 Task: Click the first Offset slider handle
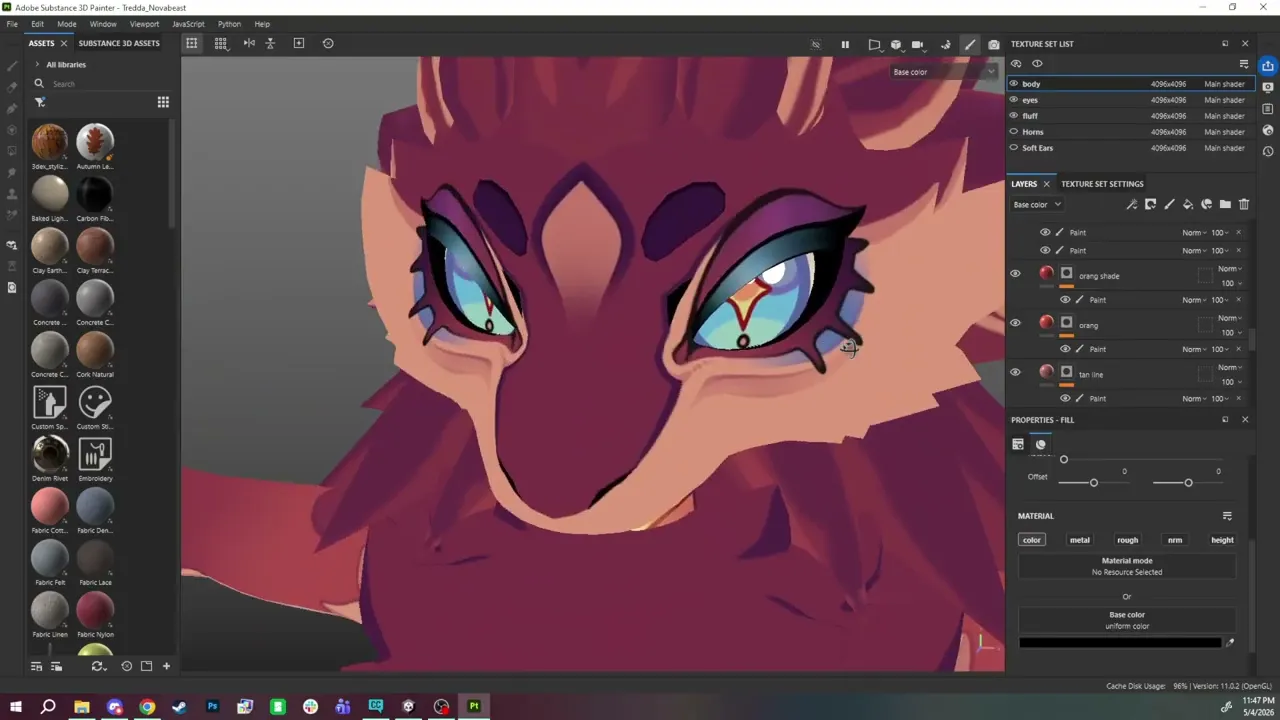point(1093,483)
